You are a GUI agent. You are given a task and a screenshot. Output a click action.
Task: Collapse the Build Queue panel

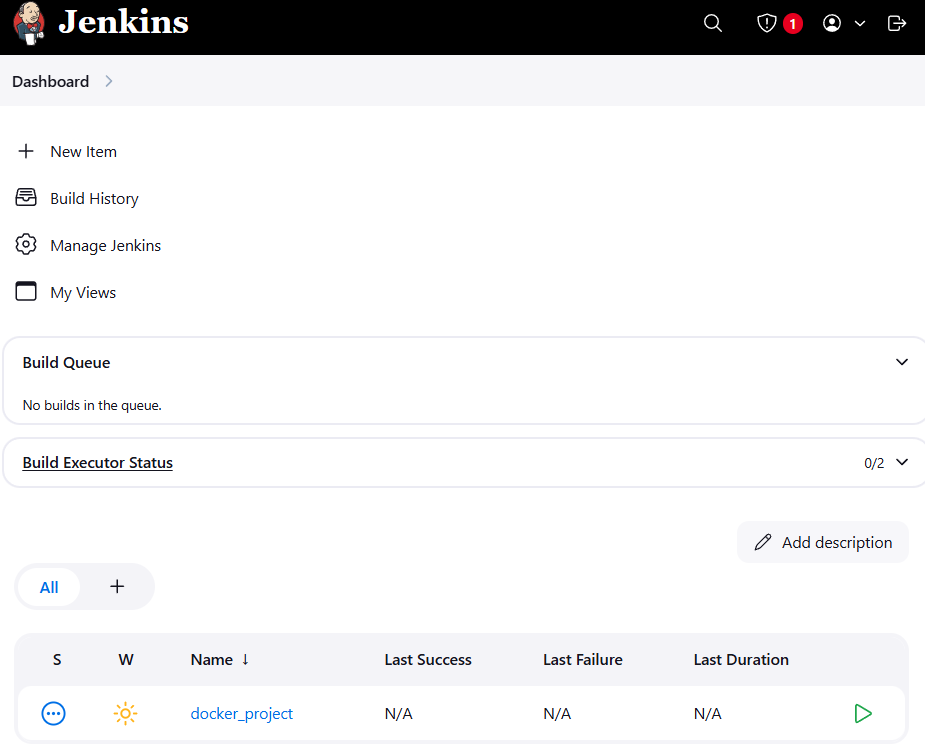click(x=901, y=362)
